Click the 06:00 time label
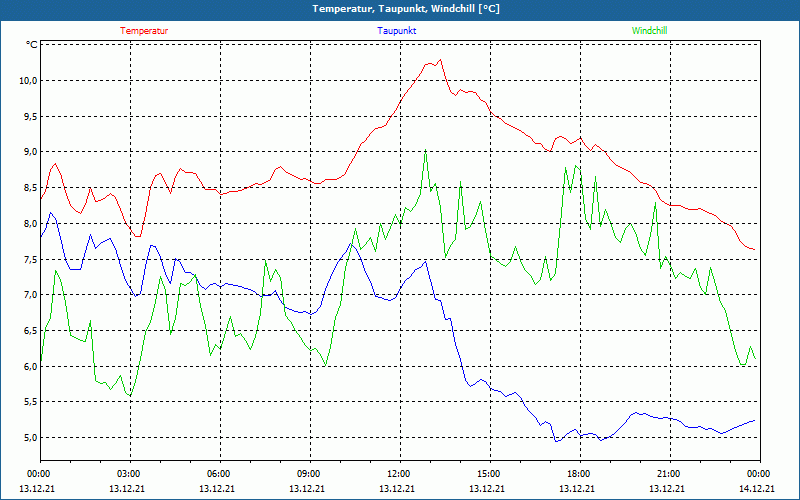Screen dimensions: 800x500 (x=220, y=473)
